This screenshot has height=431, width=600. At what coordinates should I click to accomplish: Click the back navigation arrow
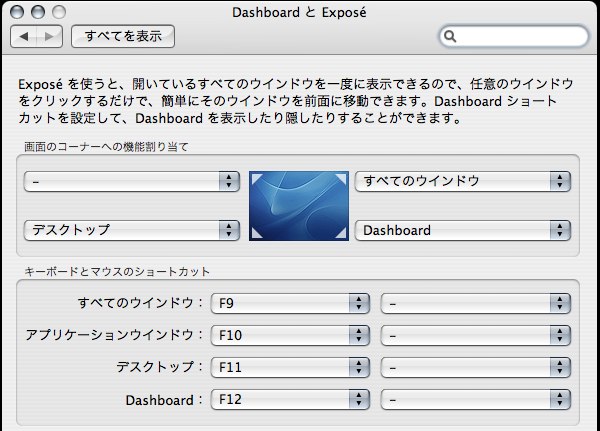point(24,36)
